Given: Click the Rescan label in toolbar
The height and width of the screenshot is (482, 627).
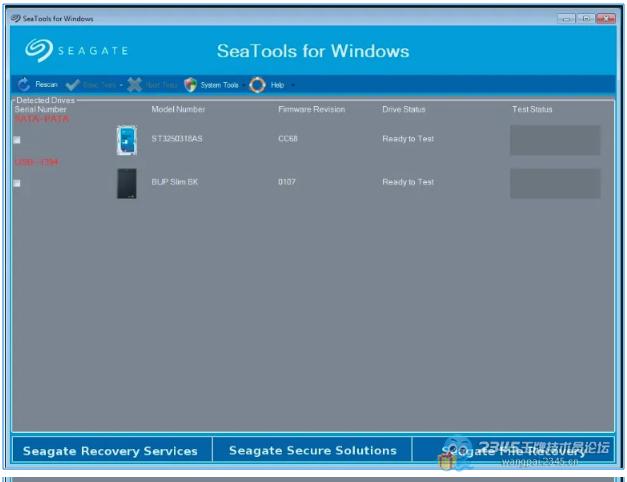Looking at the screenshot, I should click(46, 86).
